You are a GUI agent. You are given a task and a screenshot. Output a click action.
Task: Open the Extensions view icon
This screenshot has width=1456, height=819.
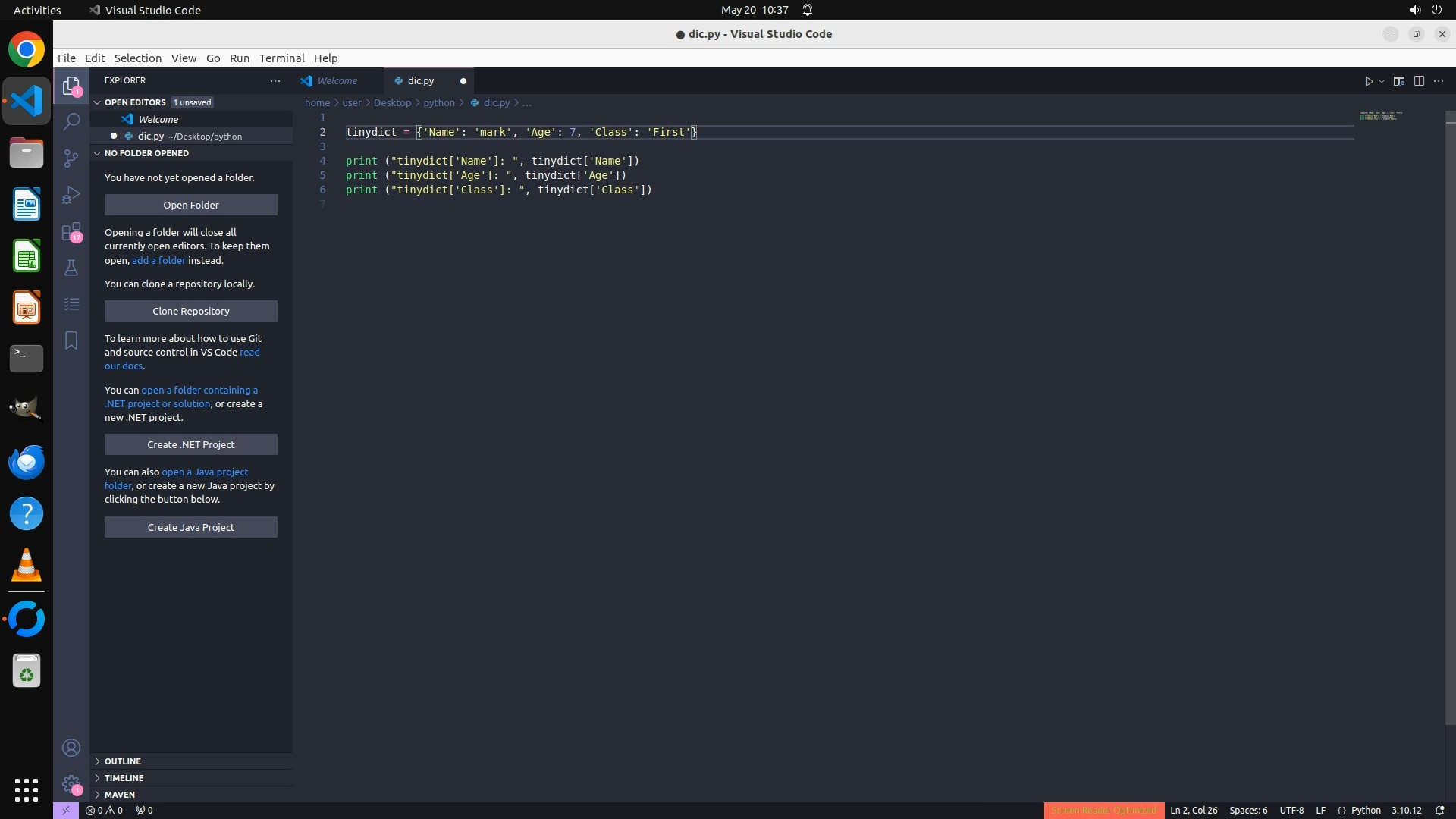coord(71,231)
